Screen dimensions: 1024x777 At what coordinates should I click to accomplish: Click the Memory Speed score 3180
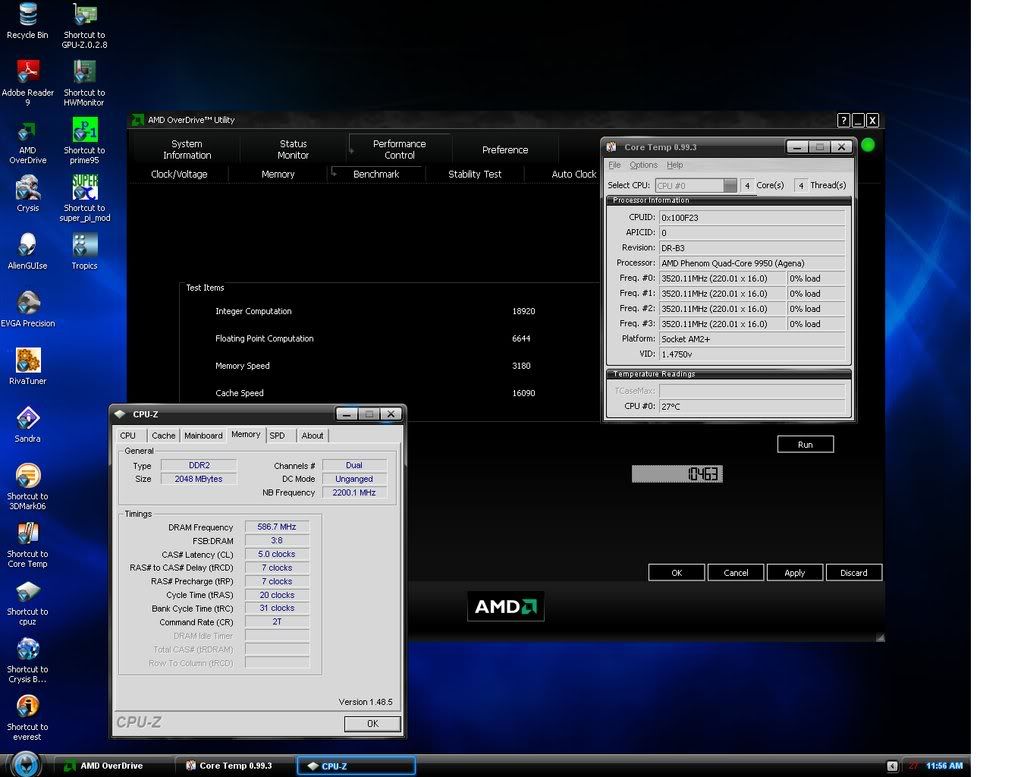(521, 366)
